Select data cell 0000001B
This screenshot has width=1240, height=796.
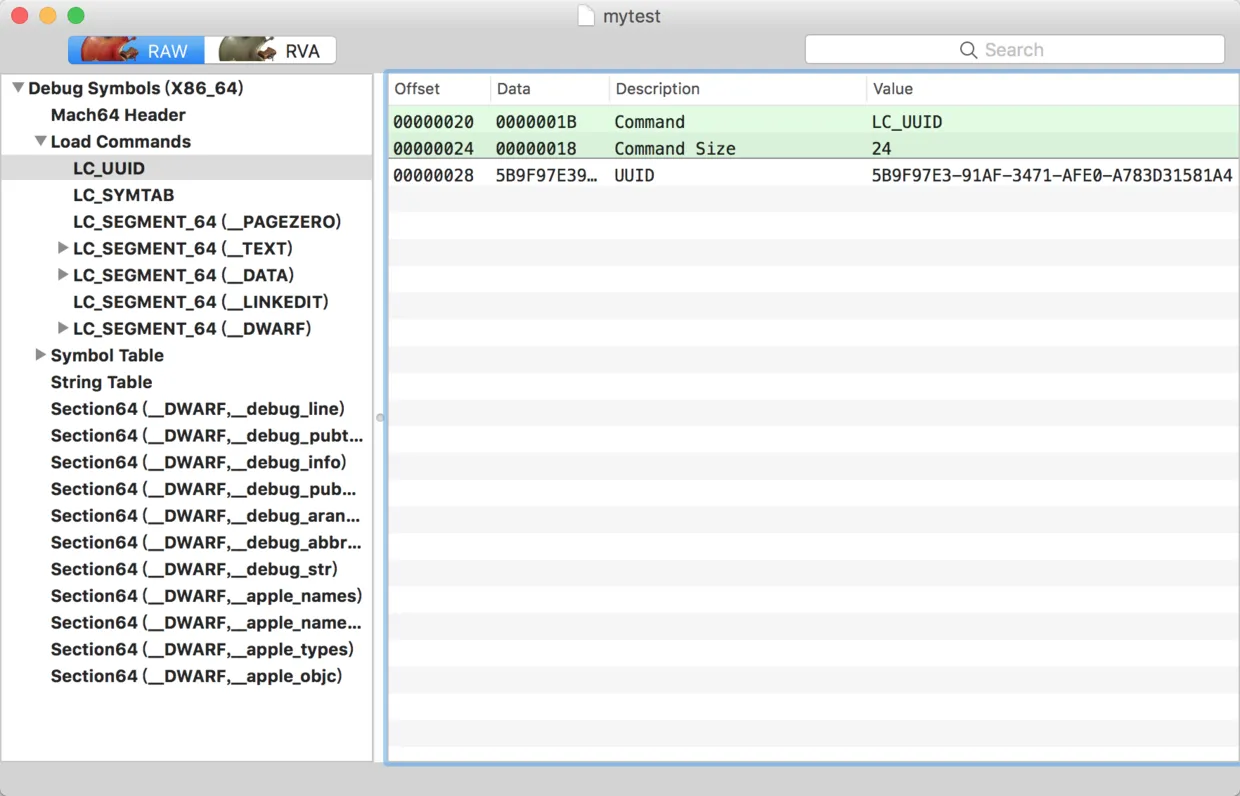point(536,122)
